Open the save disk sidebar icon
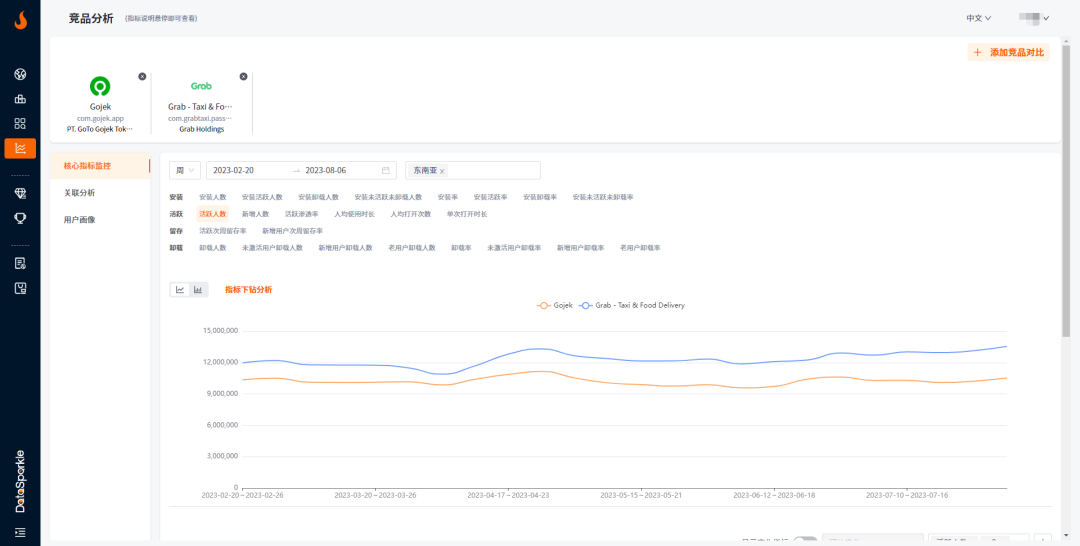This screenshot has width=1080, height=546. click(20, 288)
